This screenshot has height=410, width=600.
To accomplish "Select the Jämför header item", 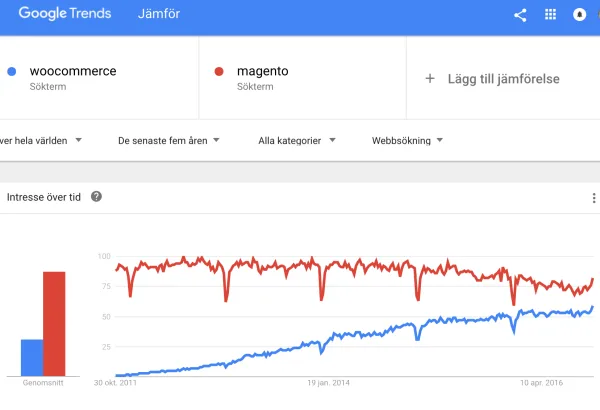I will (x=159, y=14).
